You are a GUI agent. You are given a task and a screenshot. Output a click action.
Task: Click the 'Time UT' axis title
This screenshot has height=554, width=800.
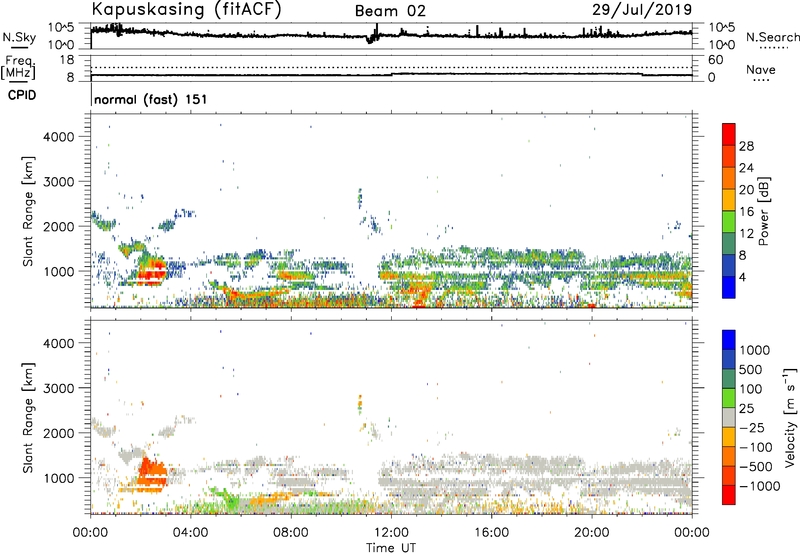click(391, 548)
